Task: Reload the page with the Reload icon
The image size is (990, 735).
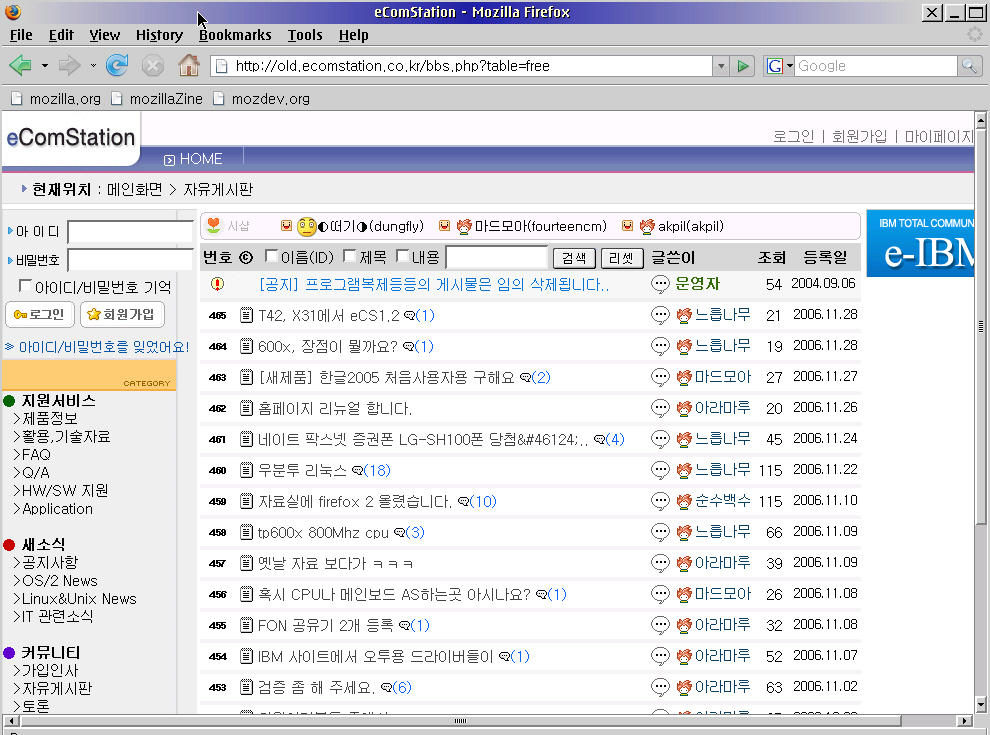Action: 117,65
